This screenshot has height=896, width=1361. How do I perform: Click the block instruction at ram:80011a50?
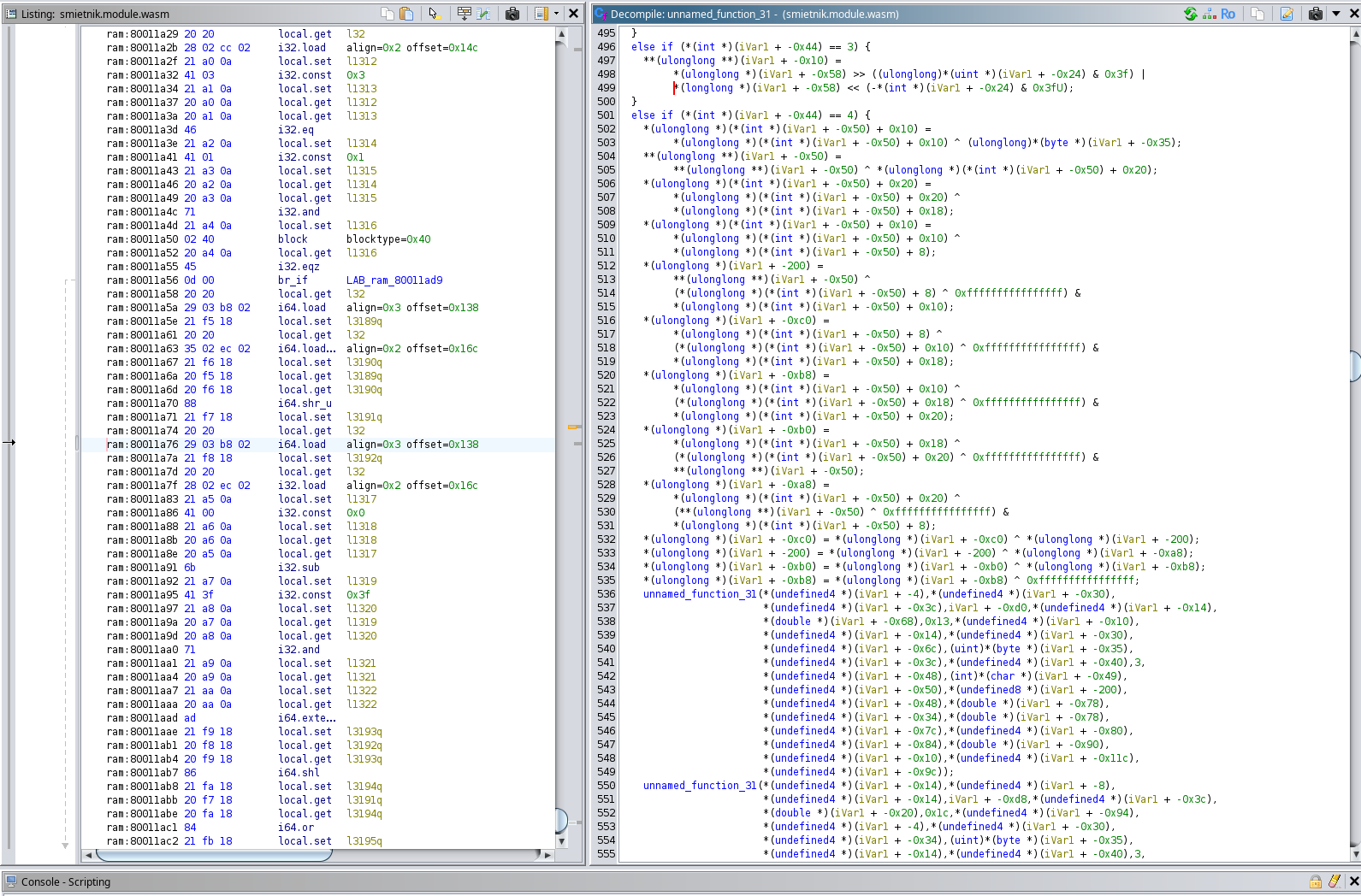(x=293, y=239)
